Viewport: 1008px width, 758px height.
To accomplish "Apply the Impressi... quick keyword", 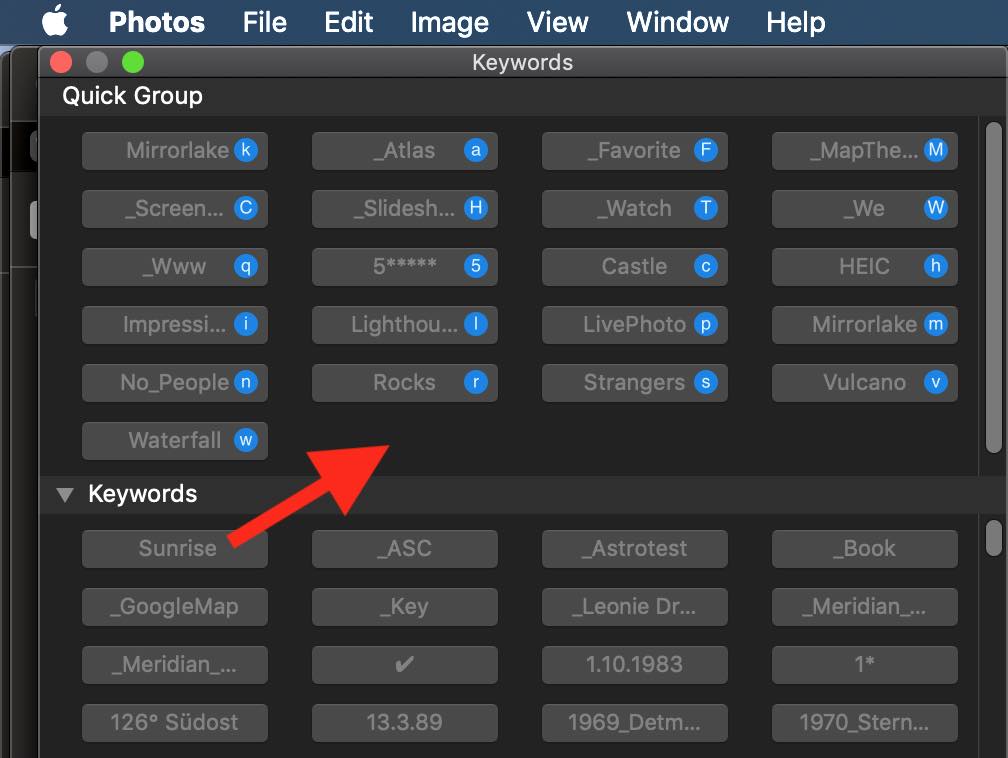I will coord(175,325).
